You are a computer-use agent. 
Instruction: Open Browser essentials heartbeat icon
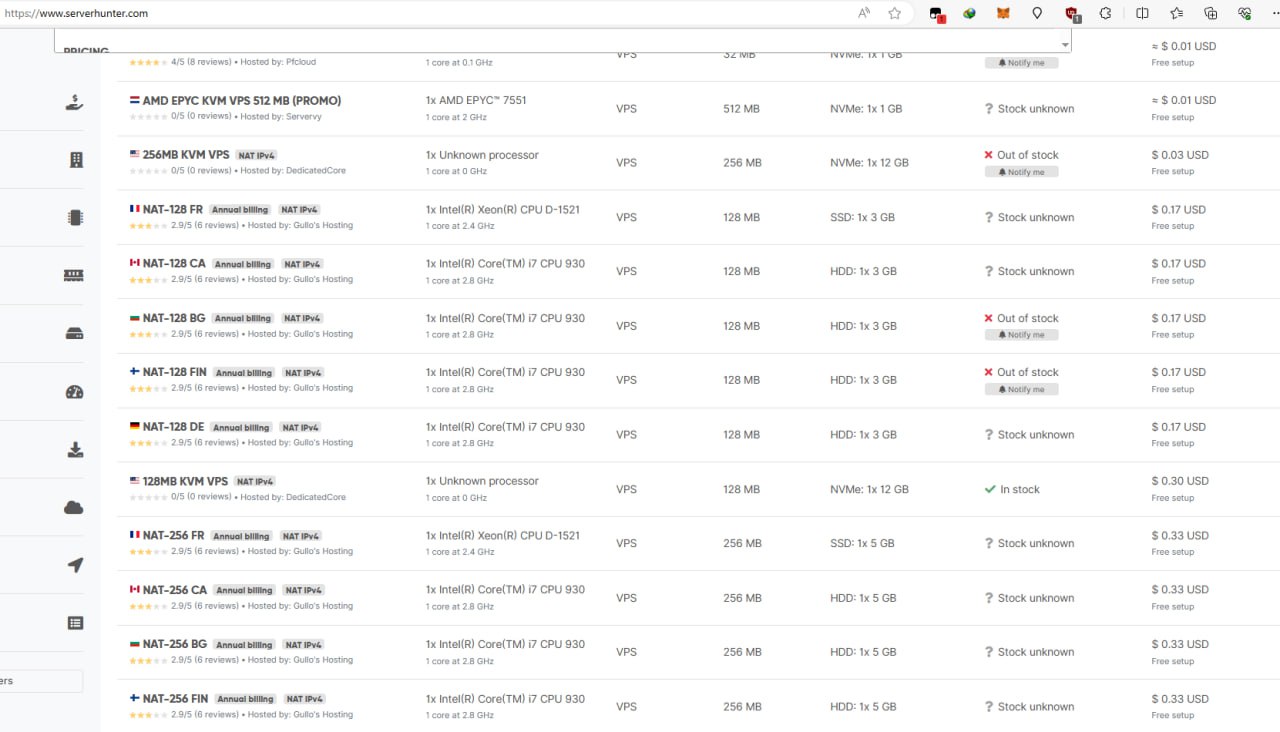[1245, 13]
